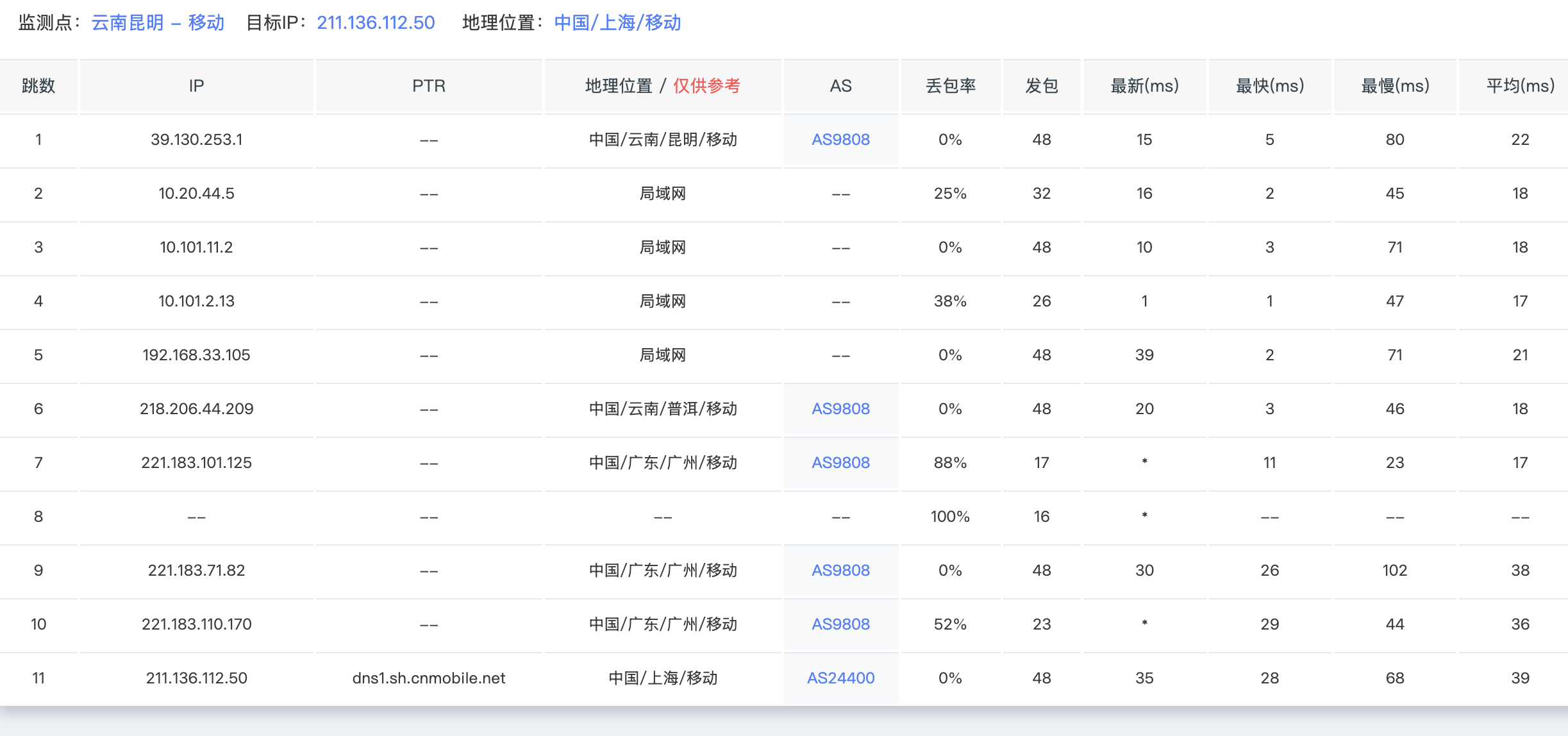Screen dimensions: 1568x736
Task: Click the 跳数 column header
Action: click(39, 85)
